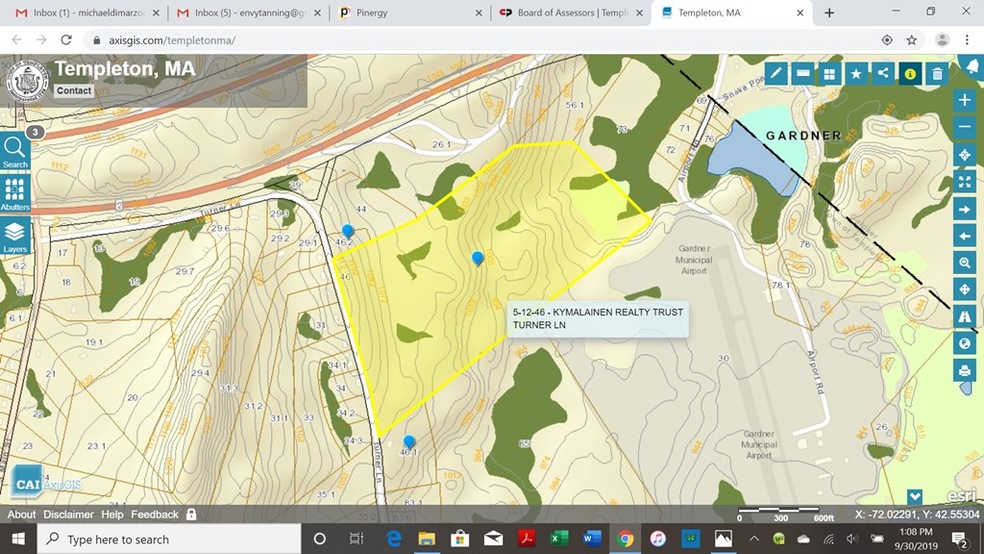
Task: Open the Search panel in sidebar
Action: 15,152
